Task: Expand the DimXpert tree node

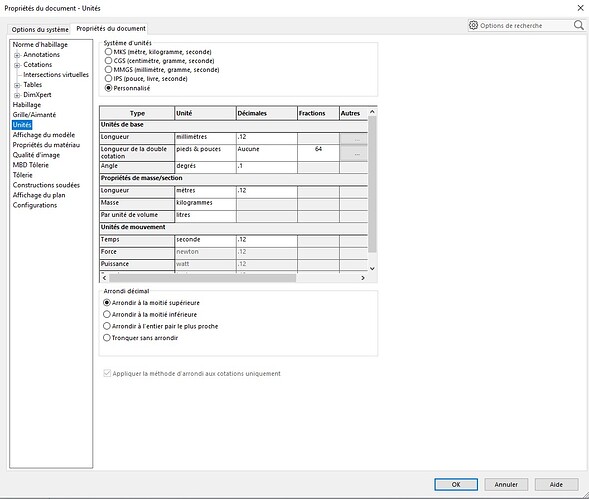Action: (17, 95)
